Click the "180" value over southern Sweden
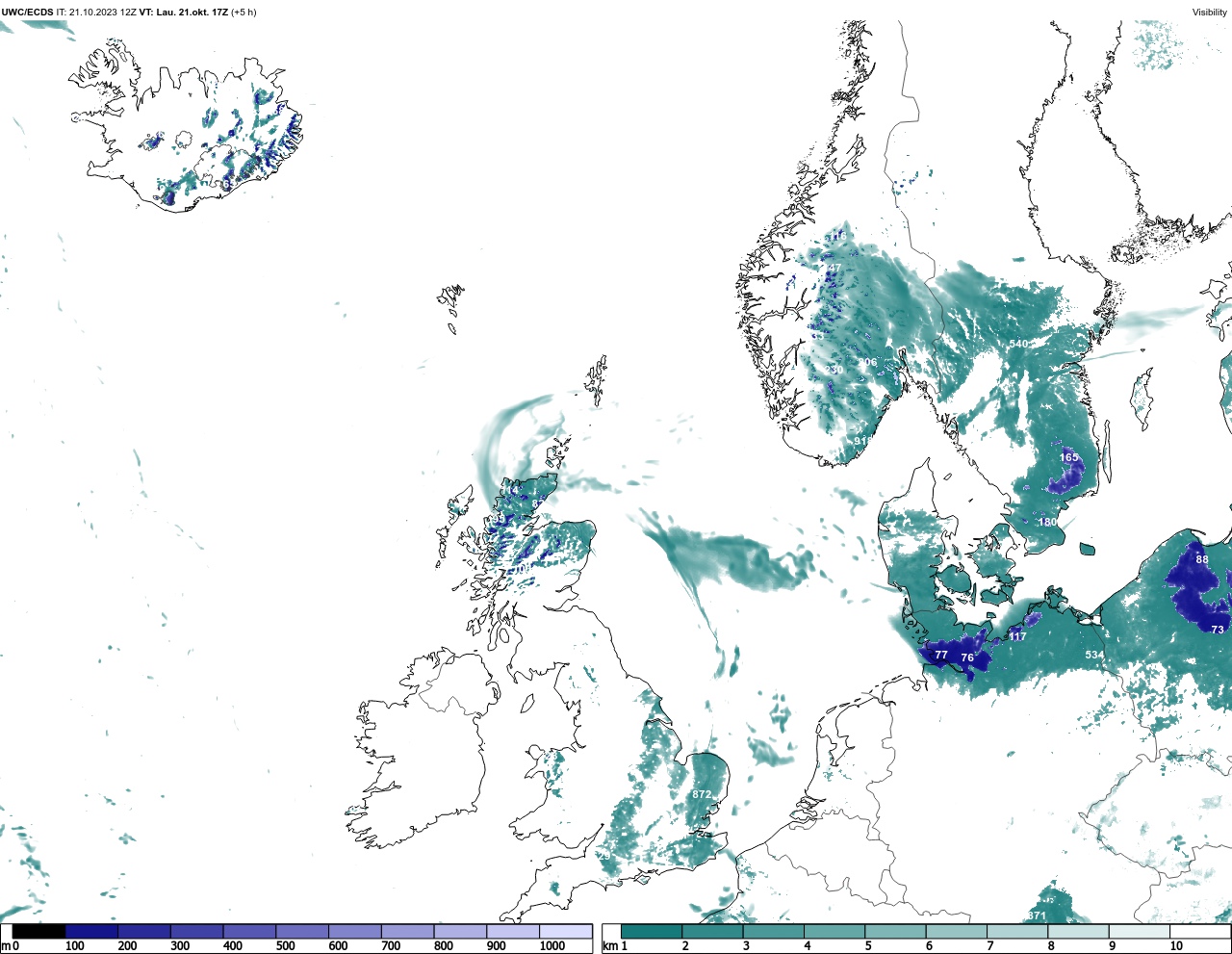Image resolution: width=1232 pixels, height=954 pixels. [1047, 523]
